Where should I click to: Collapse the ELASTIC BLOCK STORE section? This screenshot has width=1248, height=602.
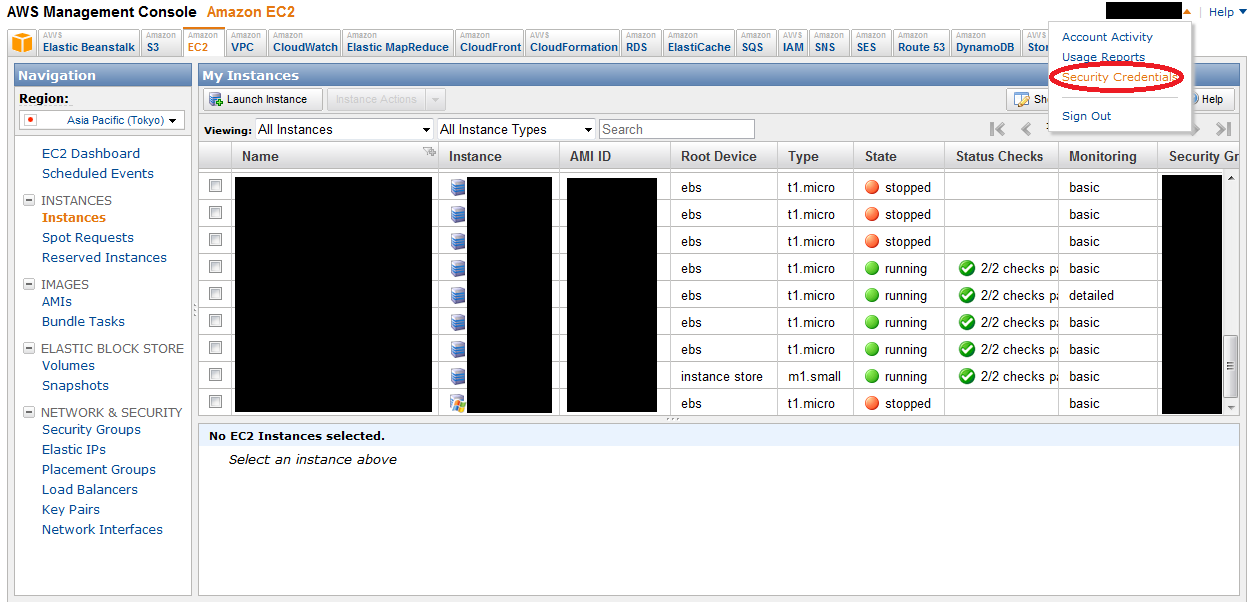(29, 349)
